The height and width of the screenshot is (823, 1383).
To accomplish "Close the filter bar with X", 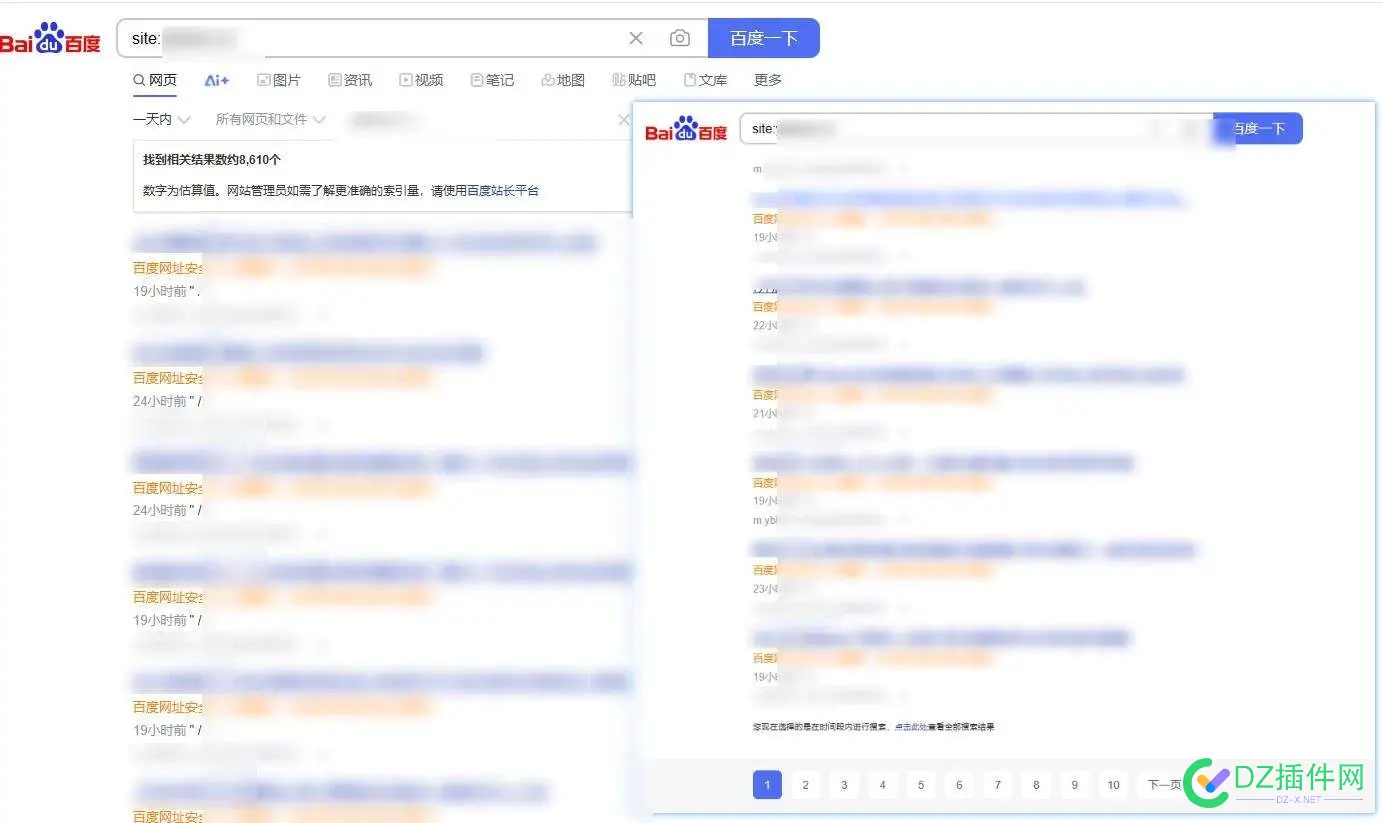I will 624,120.
